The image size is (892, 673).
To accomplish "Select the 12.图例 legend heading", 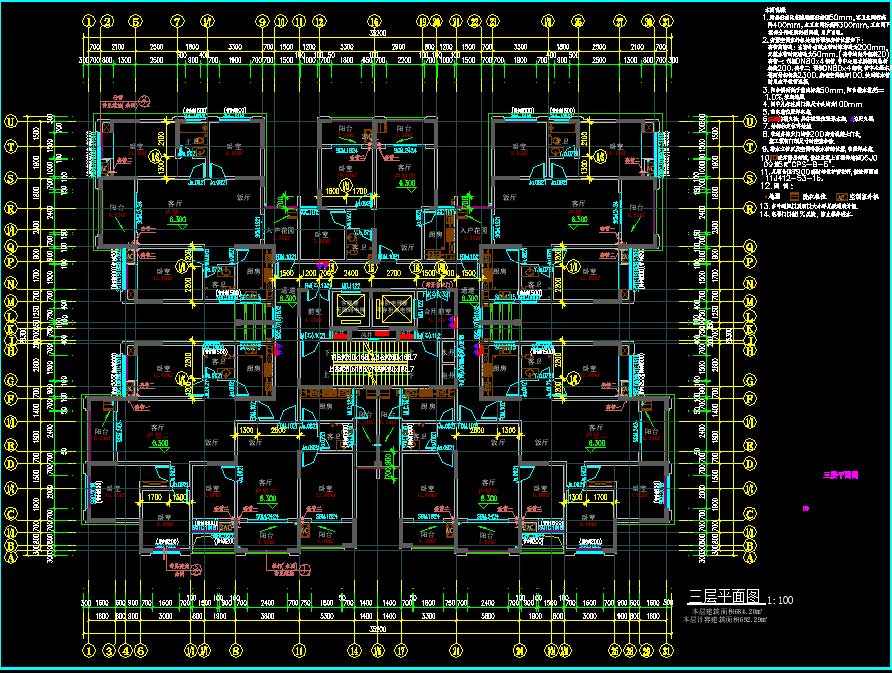I will tap(778, 185).
